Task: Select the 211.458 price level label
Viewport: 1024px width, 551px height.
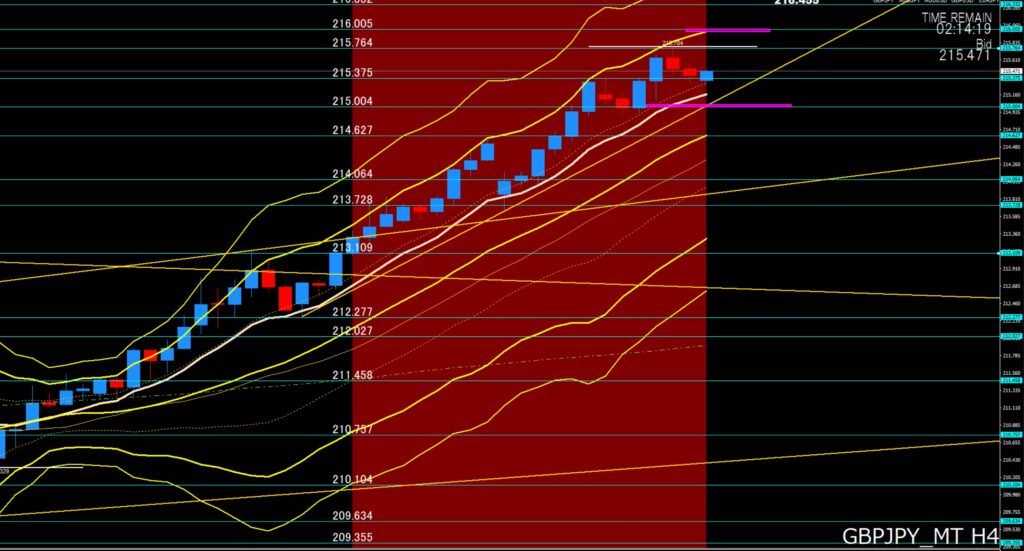Action: (x=352, y=375)
